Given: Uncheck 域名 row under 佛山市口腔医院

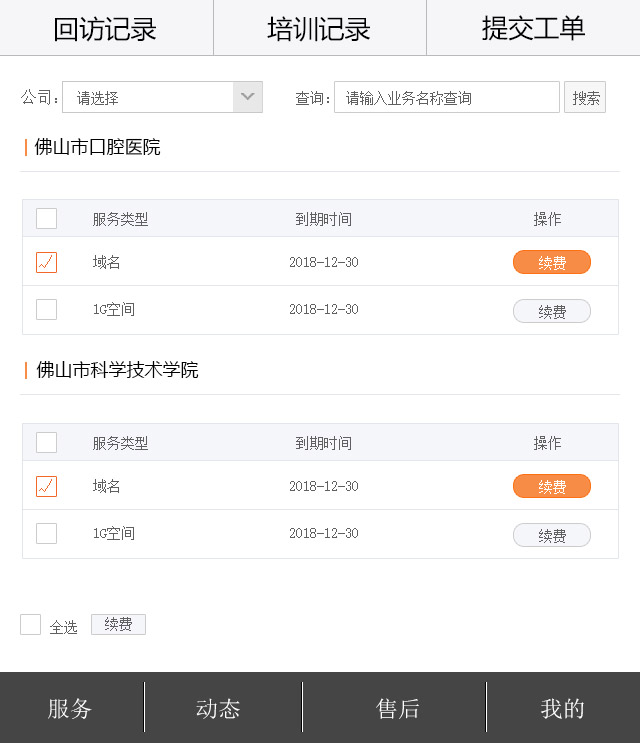Looking at the screenshot, I should point(47,262).
